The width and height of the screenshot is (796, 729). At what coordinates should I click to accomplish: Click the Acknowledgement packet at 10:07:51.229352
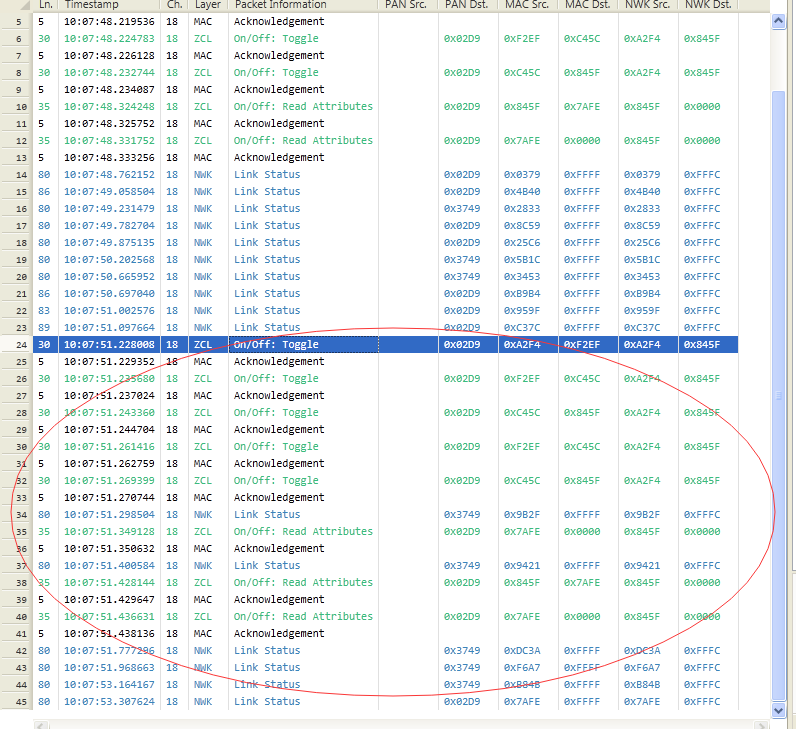click(x=385, y=361)
